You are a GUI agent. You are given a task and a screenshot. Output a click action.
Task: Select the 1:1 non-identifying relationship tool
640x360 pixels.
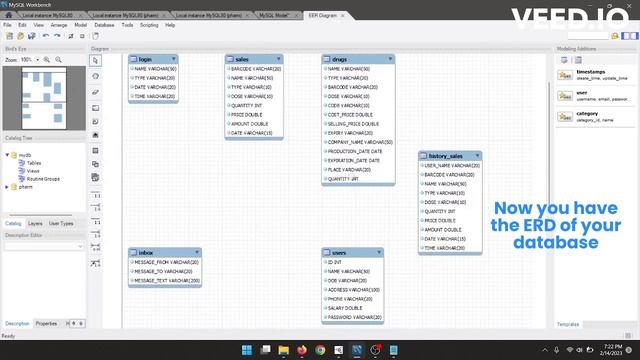(96, 195)
